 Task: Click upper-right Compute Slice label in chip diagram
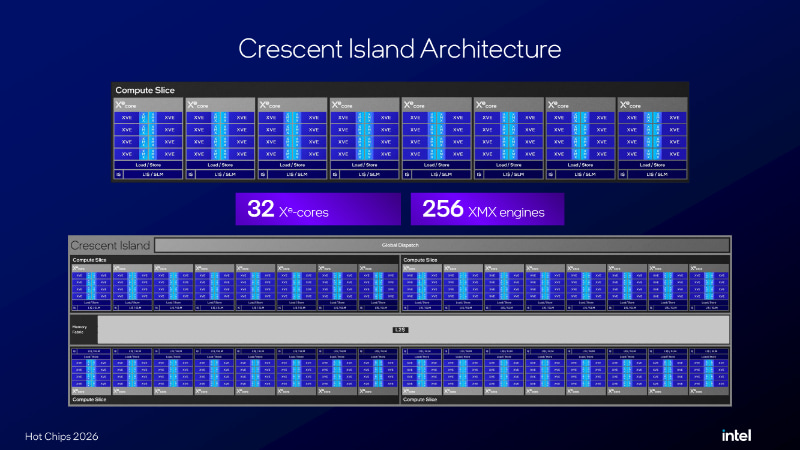(x=420, y=260)
